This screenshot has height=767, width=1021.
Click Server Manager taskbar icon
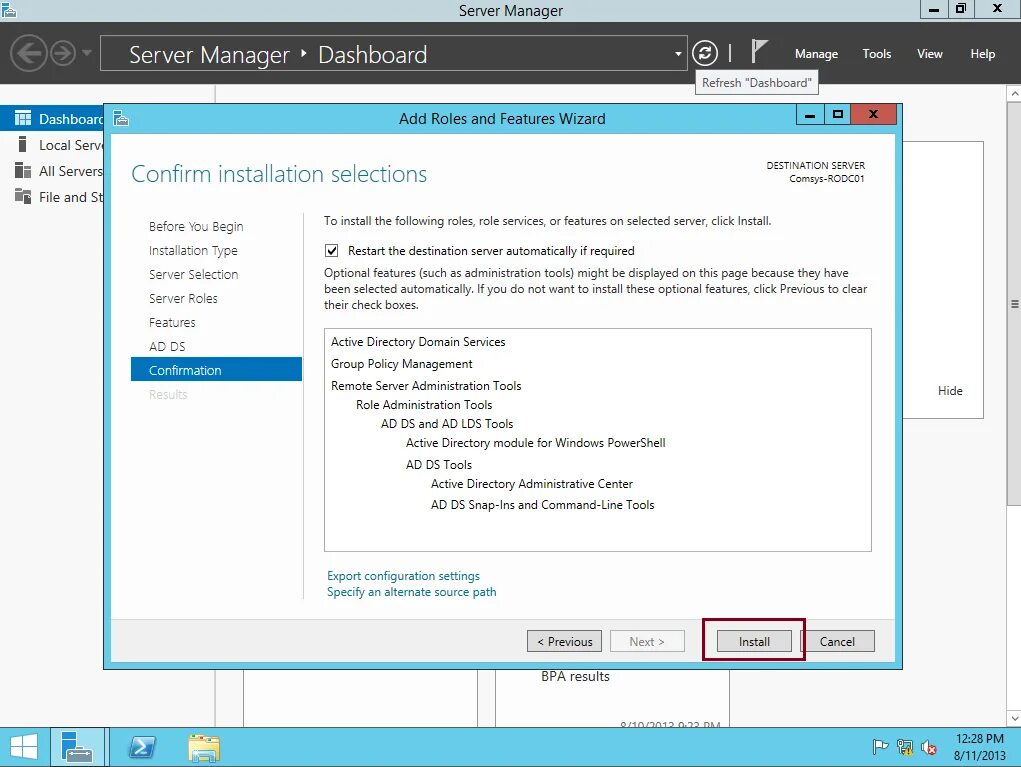pyautogui.click(x=77, y=747)
